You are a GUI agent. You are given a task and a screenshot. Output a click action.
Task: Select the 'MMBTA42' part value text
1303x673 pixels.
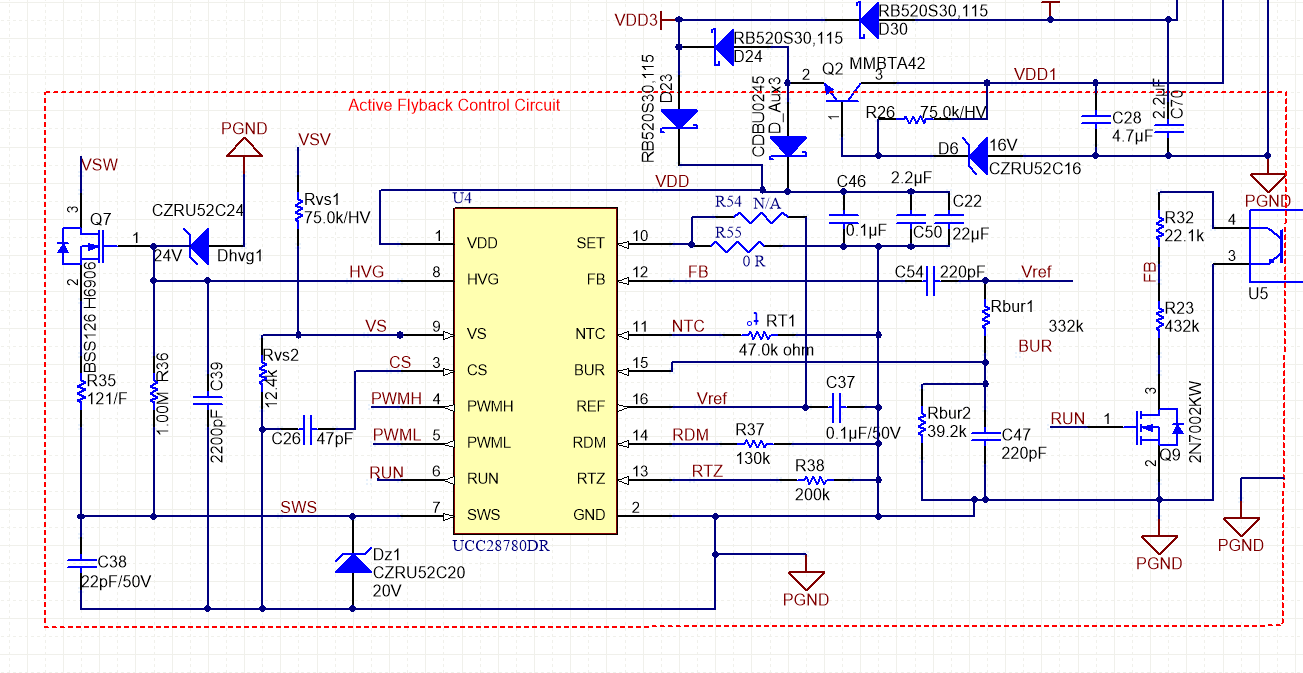click(887, 63)
